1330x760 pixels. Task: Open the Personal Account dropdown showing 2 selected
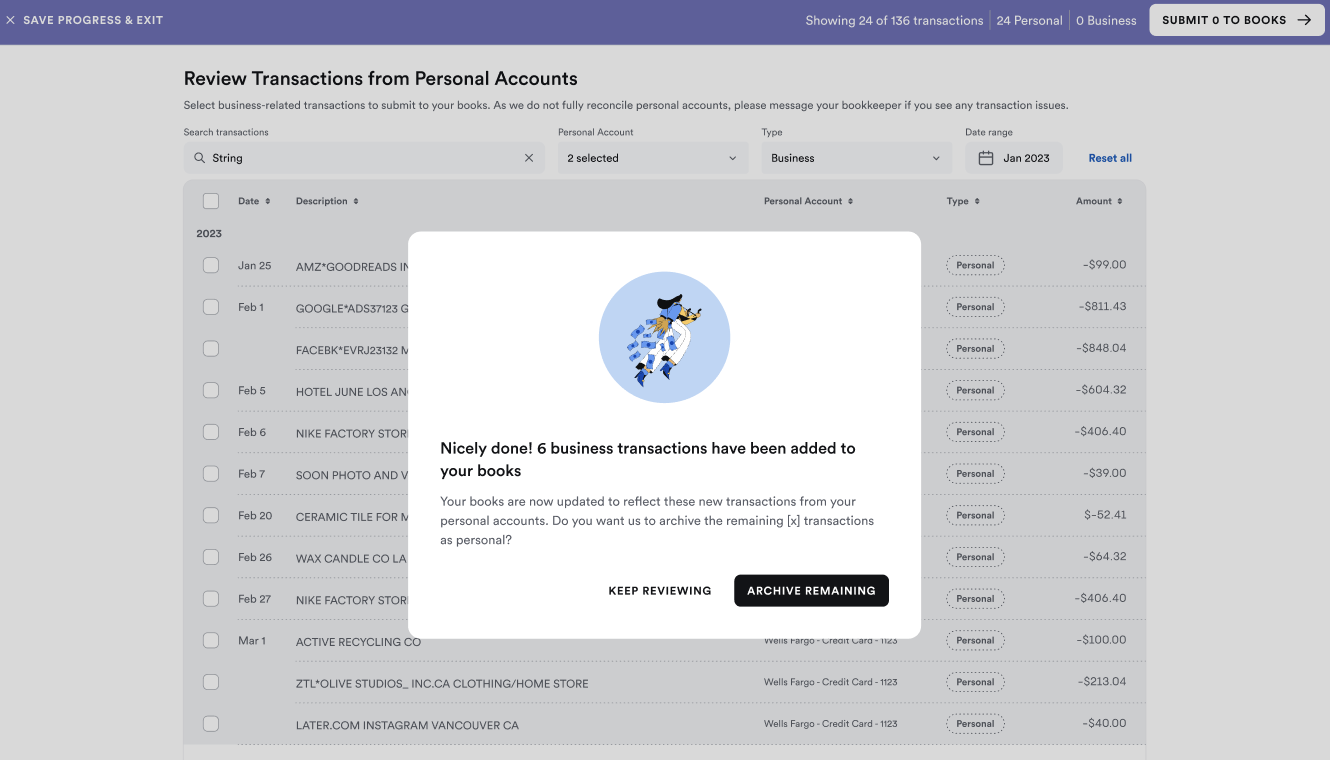(x=652, y=157)
